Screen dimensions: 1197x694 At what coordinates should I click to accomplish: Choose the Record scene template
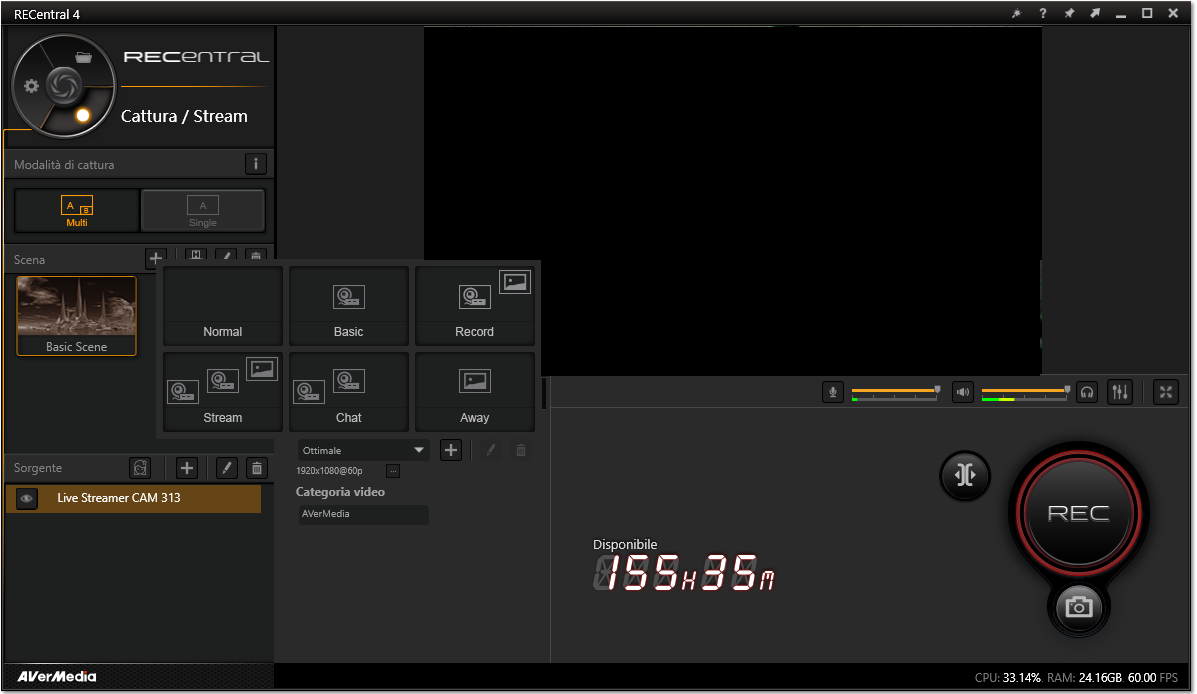[x=475, y=306]
